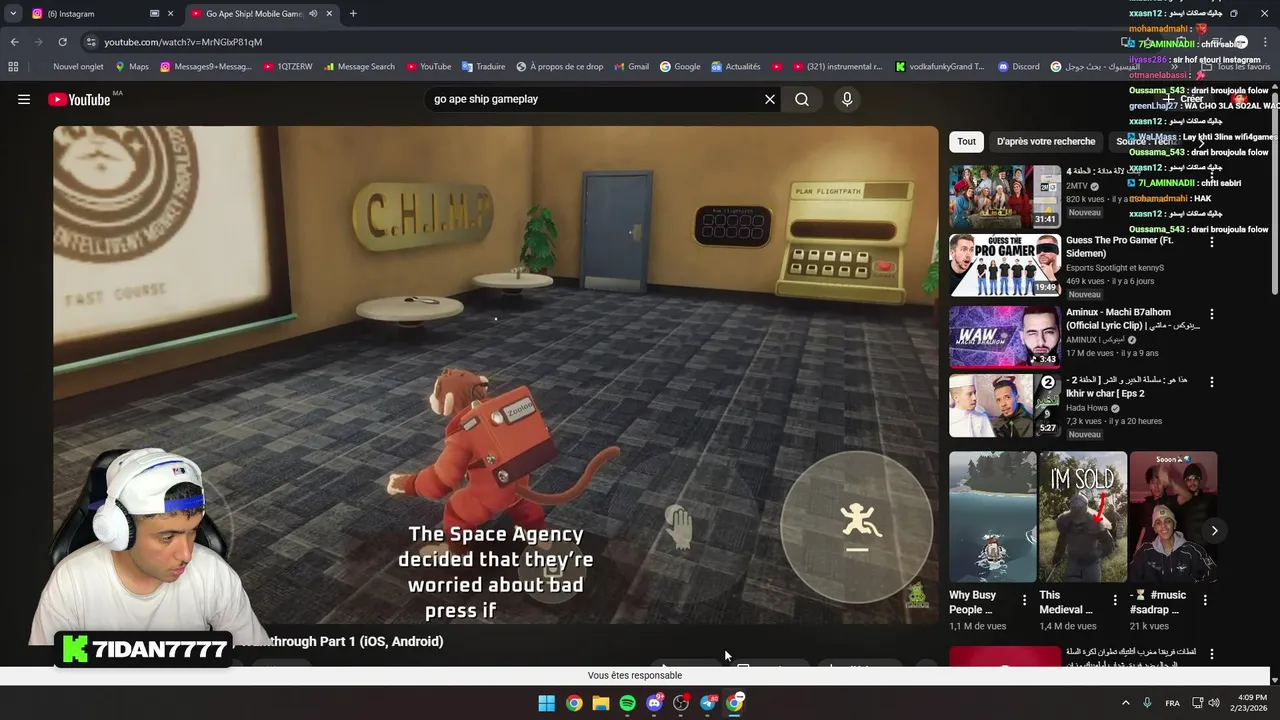Tap the jump control in gameplay video
The height and width of the screenshot is (720, 1280).
(857, 527)
